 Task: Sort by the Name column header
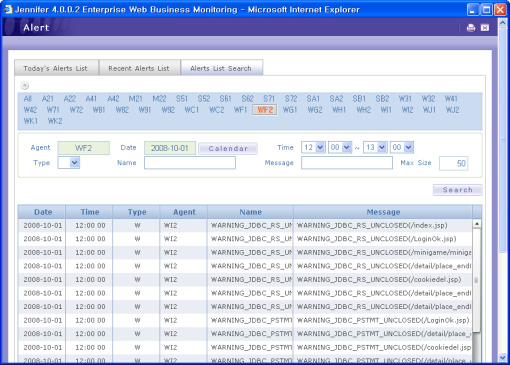tap(250, 212)
